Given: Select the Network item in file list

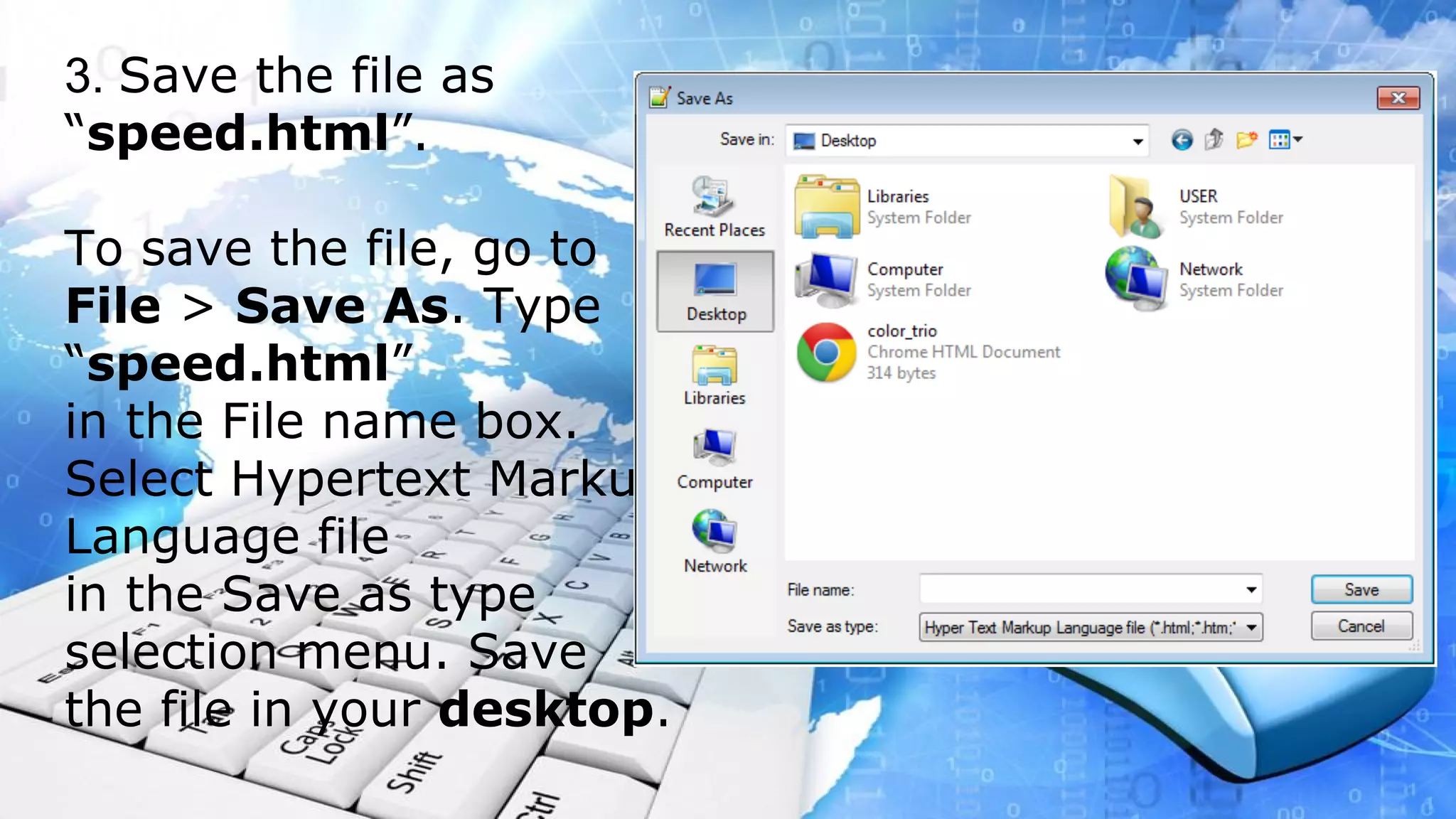Looking at the screenshot, I should 1210,270.
